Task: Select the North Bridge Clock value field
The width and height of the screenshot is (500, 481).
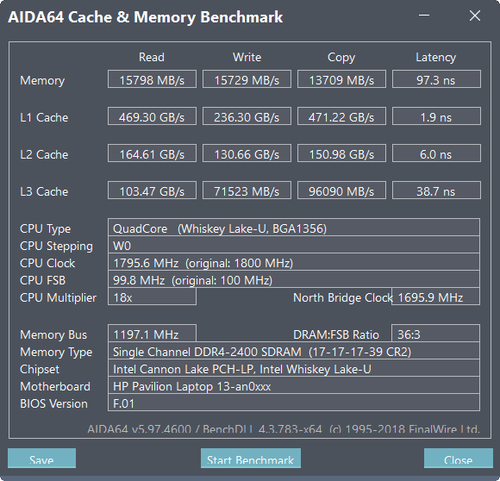Action: [435, 297]
